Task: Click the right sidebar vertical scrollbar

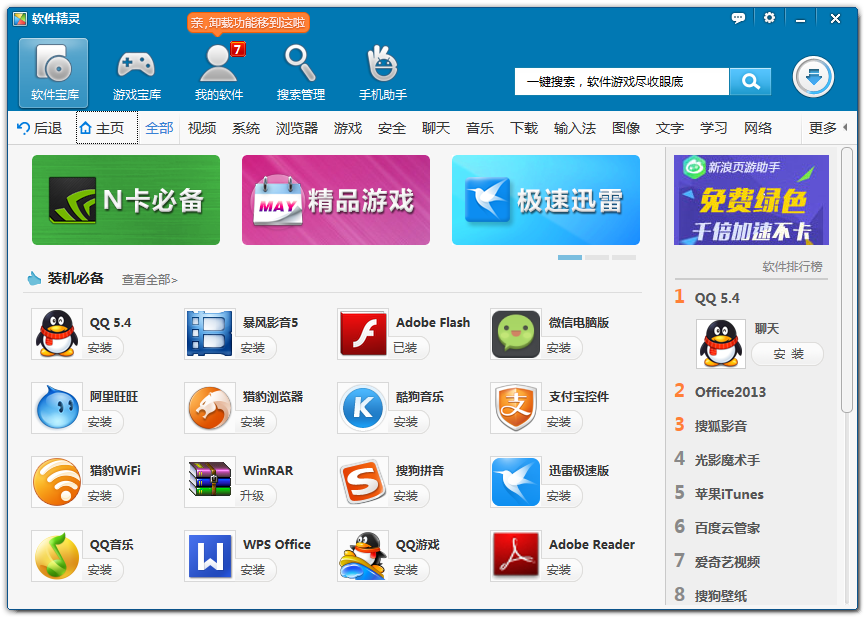Action: click(x=847, y=280)
